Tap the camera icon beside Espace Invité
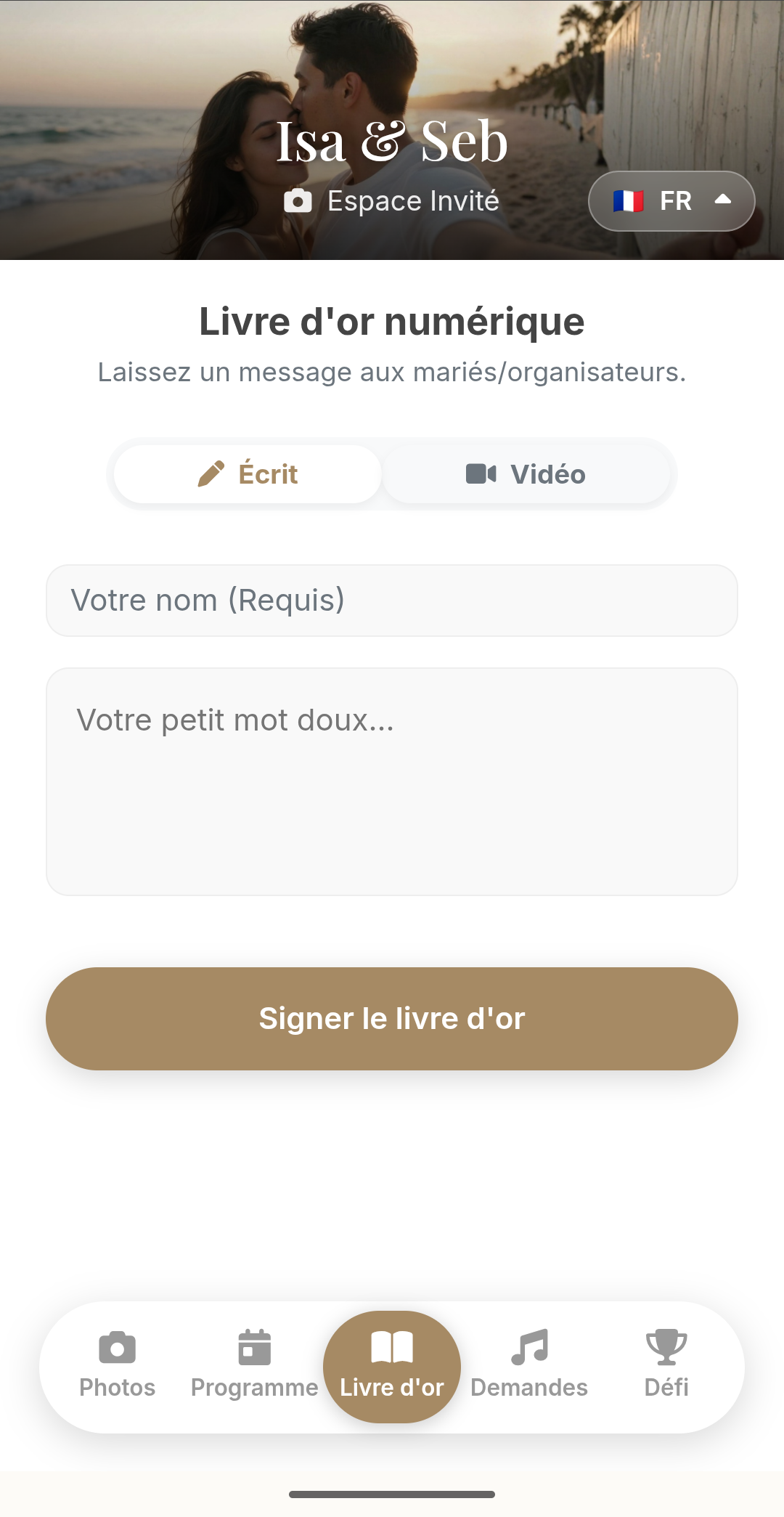This screenshot has width=784, height=1517. tap(298, 201)
